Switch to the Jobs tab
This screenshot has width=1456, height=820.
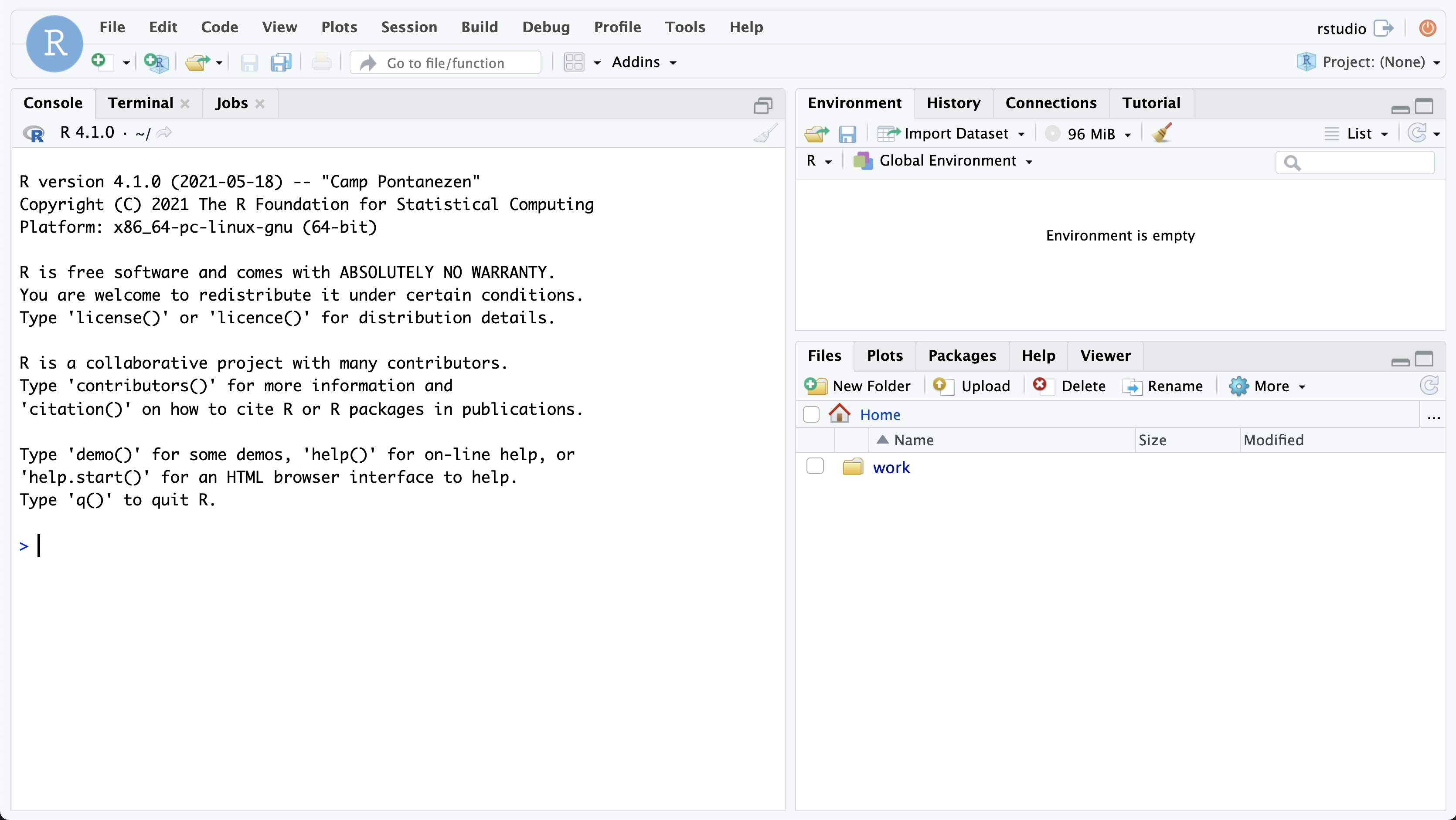tap(231, 103)
